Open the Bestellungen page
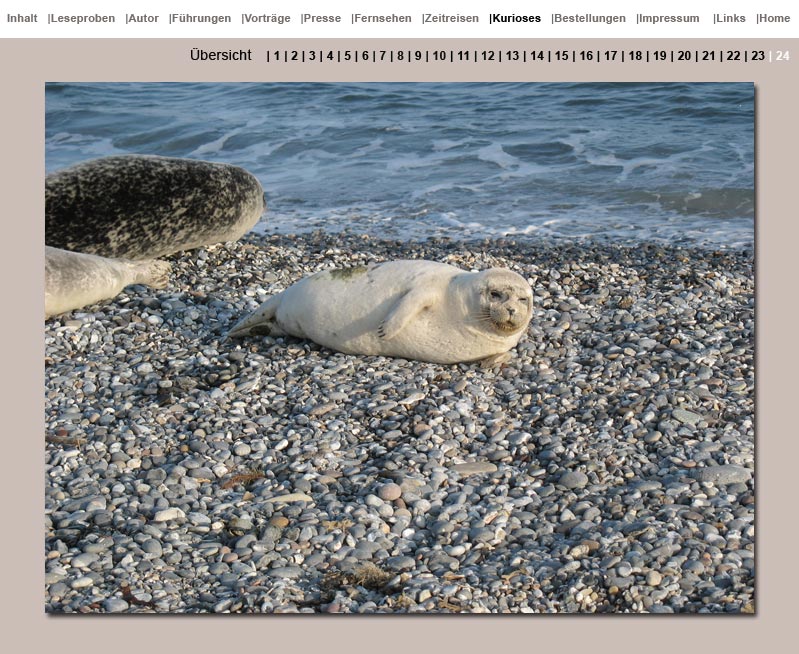The width and height of the screenshot is (799, 654). tap(589, 18)
